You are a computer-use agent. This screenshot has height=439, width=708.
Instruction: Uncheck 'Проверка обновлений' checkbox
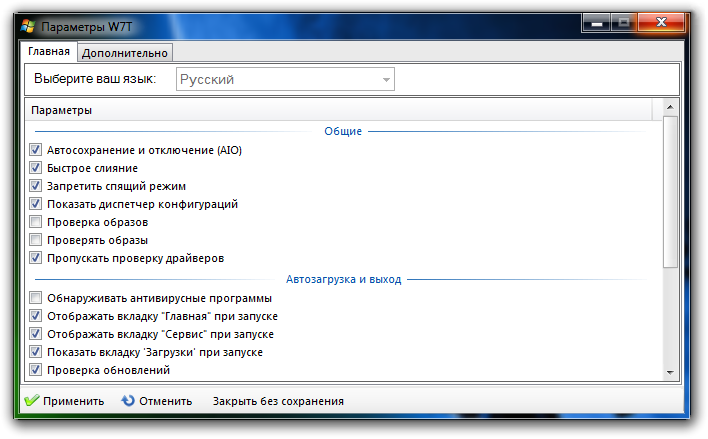click(x=36, y=370)
